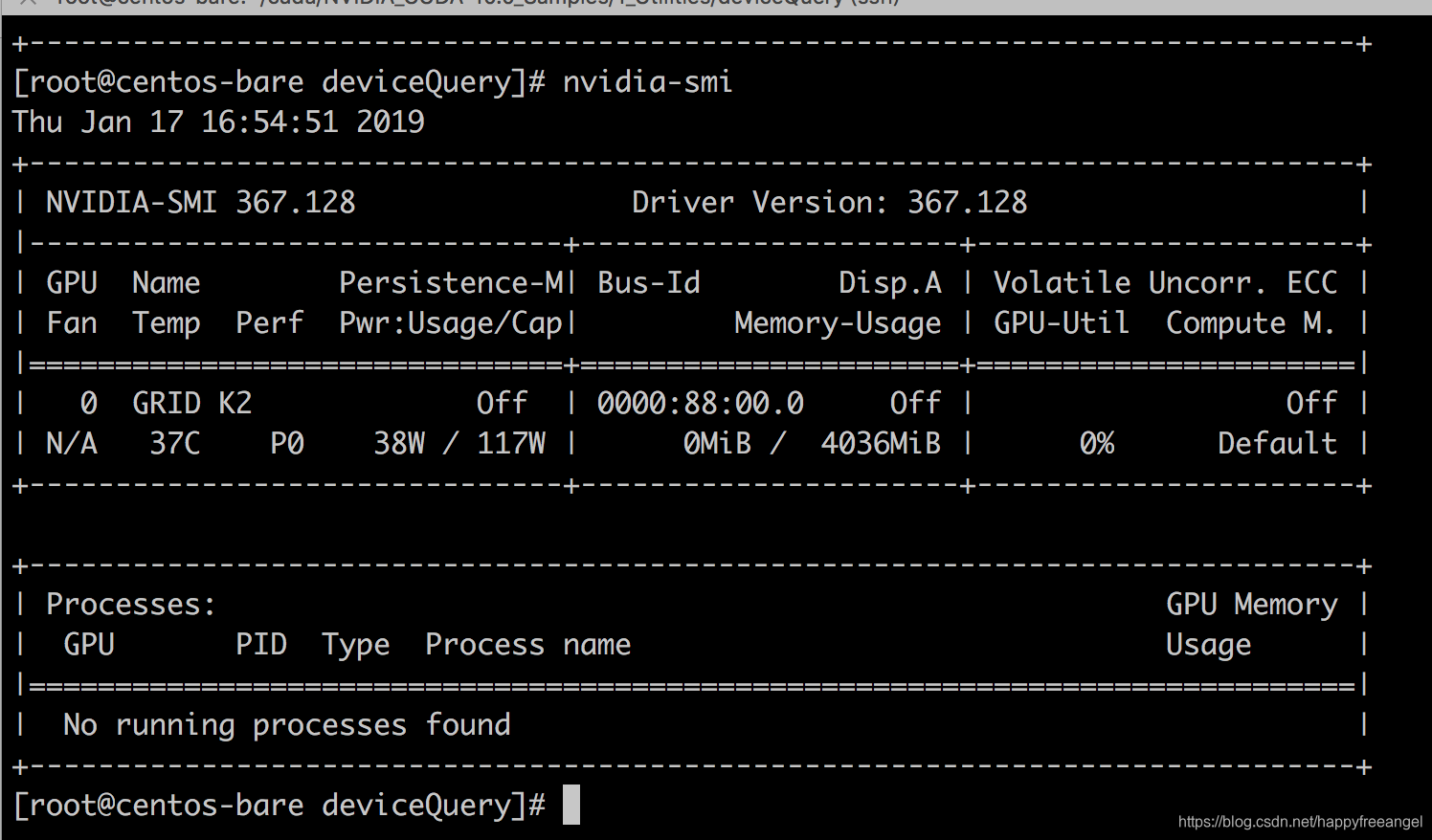Click the Bus-Id column header
1432x840 pixels.
point(649,283)
